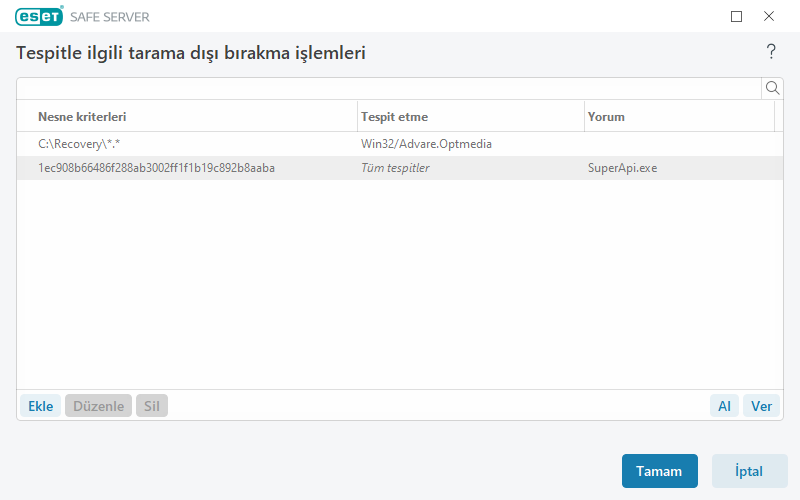
Task: Click the Sil button
Action: point(152,406)
